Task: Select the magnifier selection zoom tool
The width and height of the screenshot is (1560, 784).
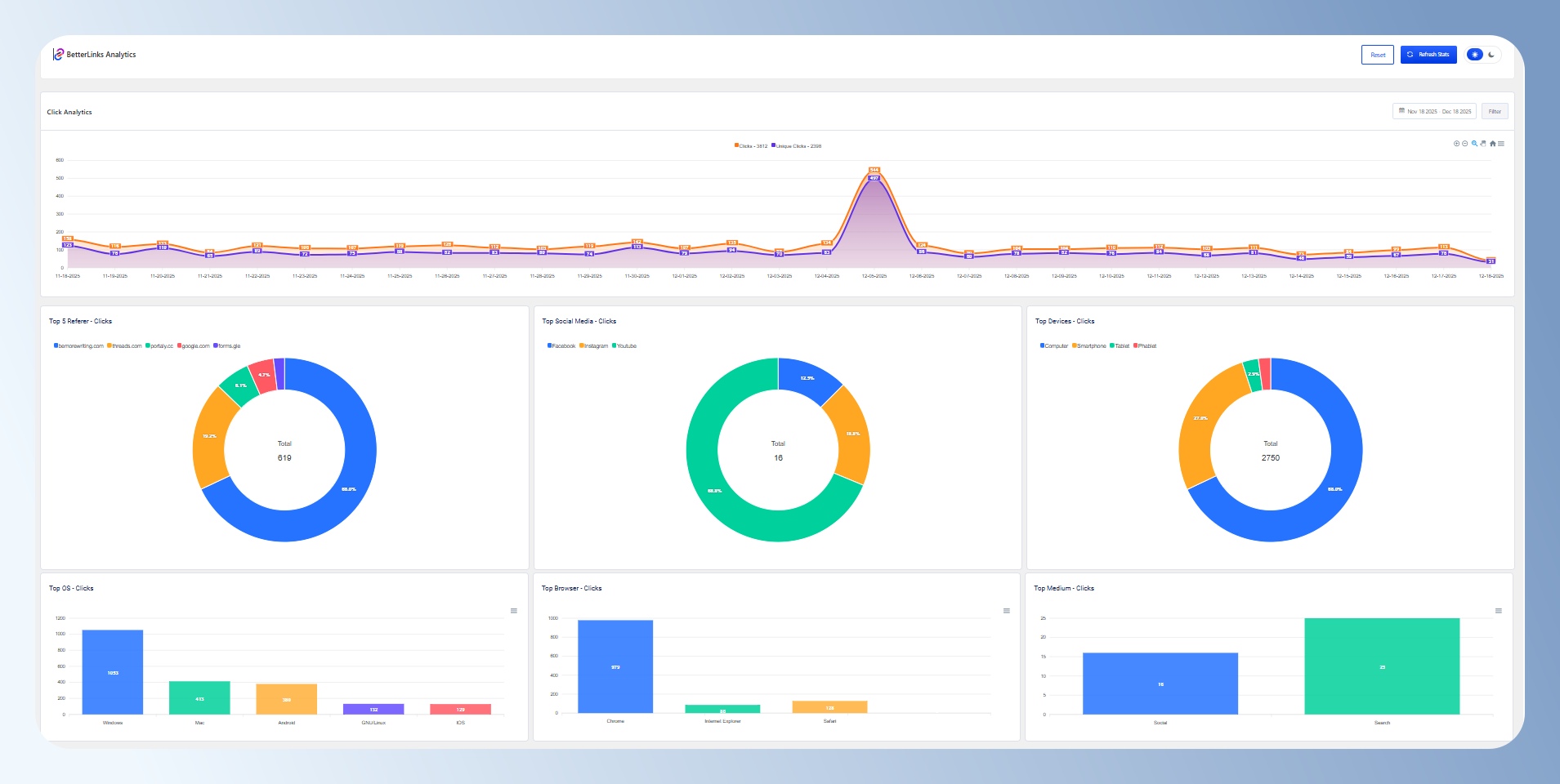Action: (1474, 144)
